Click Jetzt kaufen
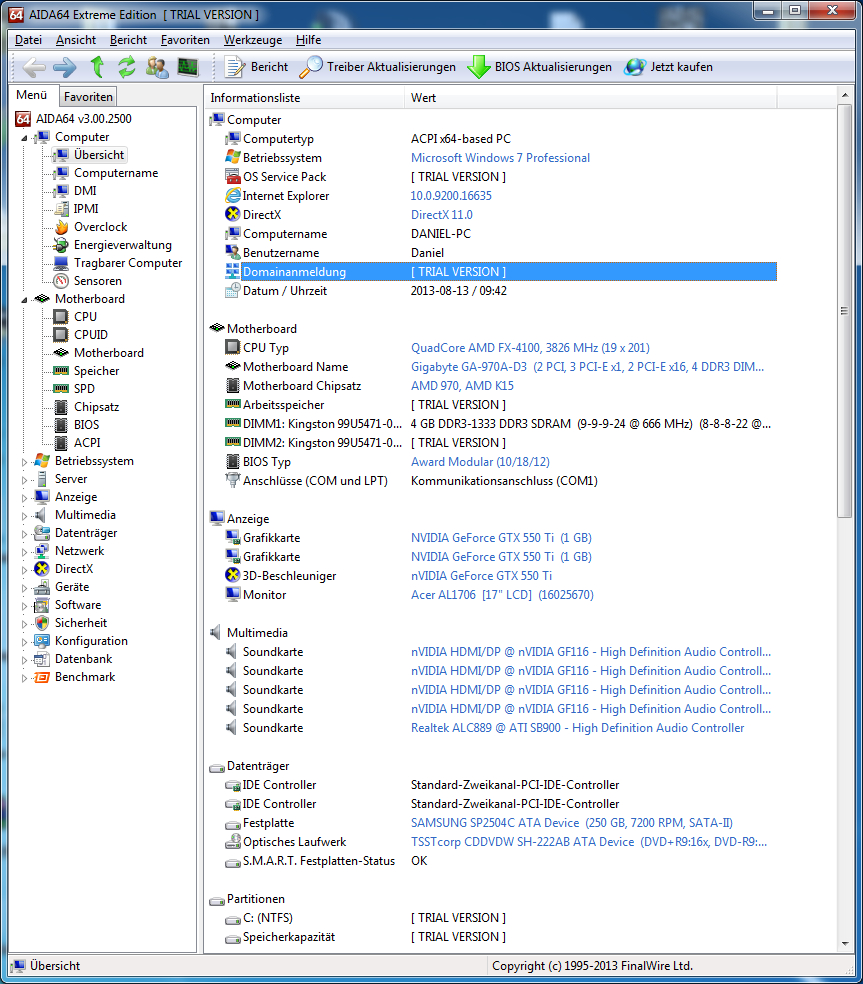The width and height of the screenshot is (863, 984). (x=669, y=67)
